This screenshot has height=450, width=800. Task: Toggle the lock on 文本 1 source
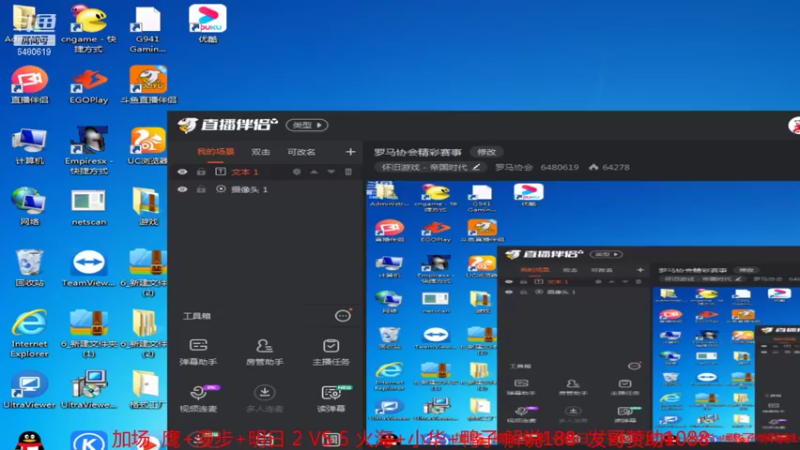(x=201, y=172)
